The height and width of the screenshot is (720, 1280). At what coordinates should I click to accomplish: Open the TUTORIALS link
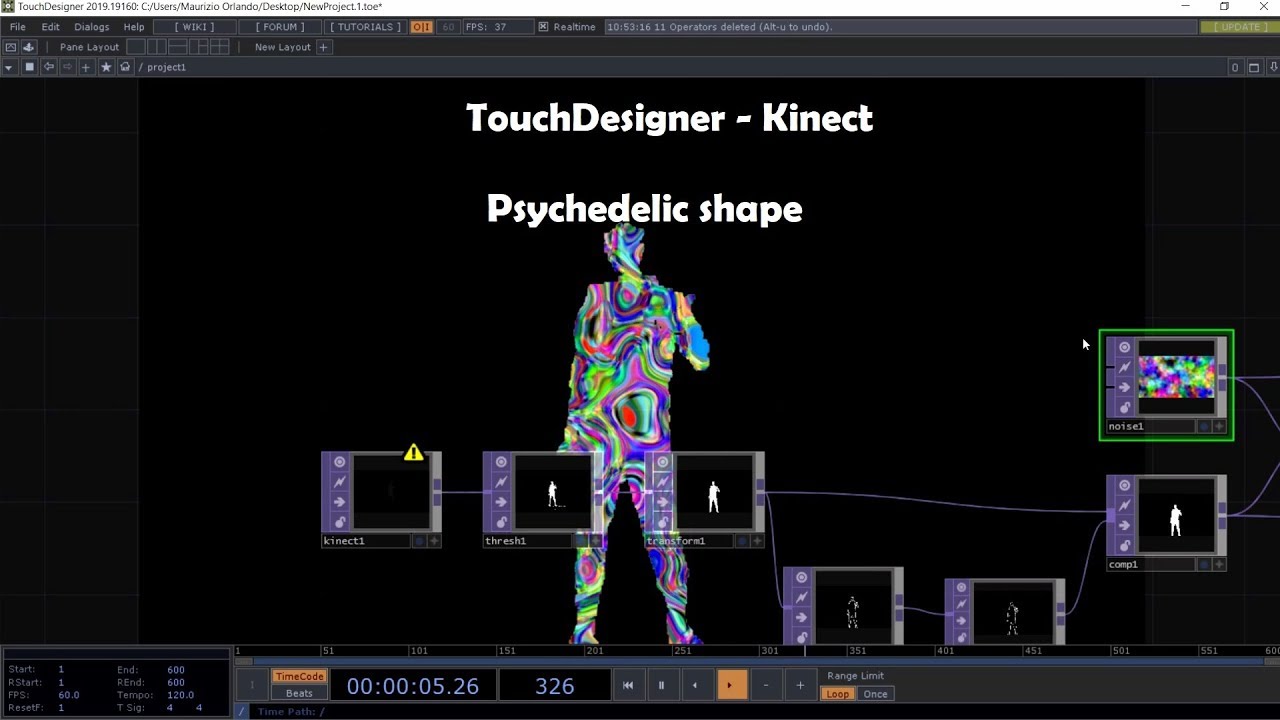coord(365,27)
